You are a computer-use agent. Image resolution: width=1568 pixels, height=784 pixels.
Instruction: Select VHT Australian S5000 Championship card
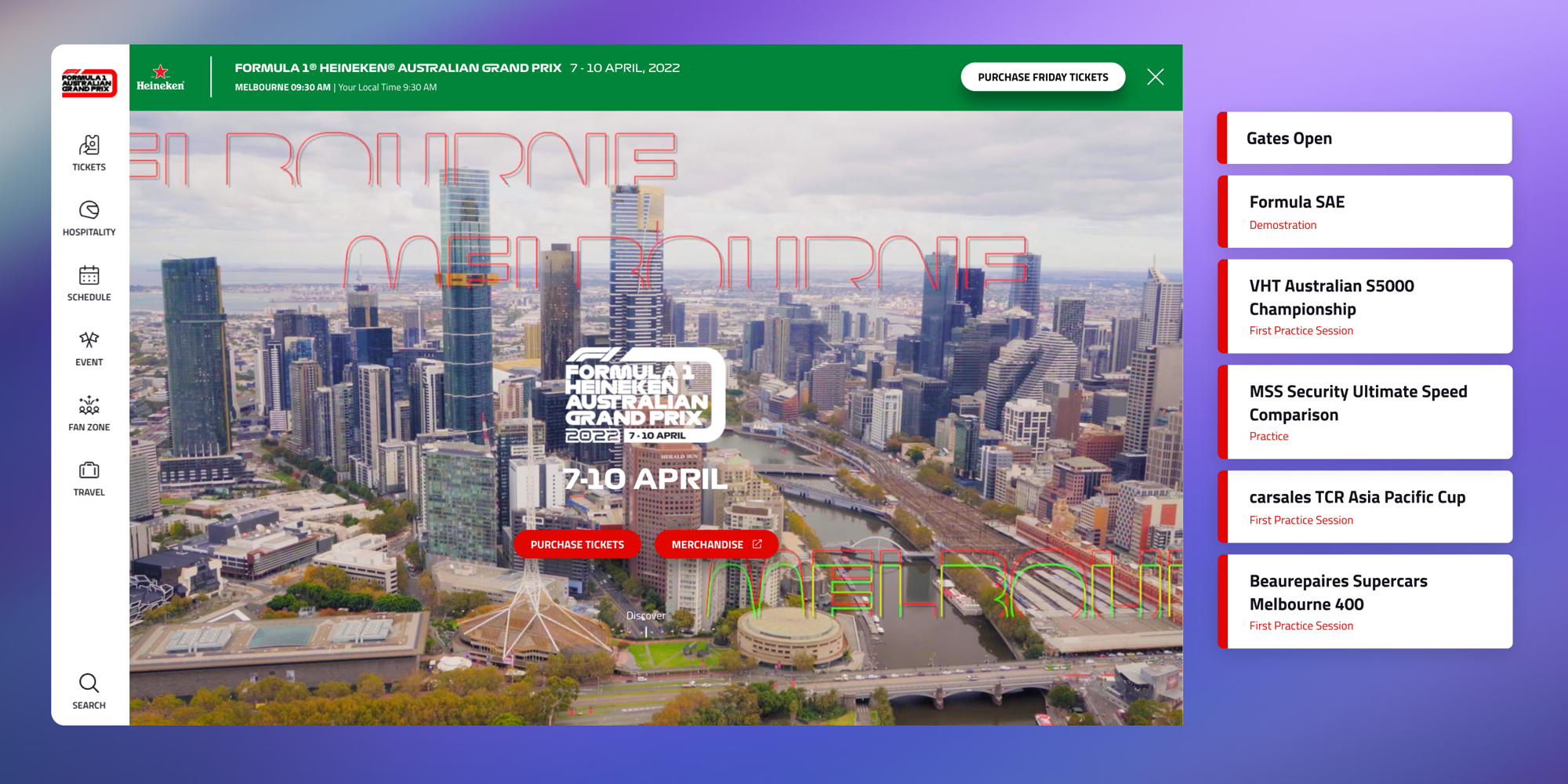coord(1365,307)
